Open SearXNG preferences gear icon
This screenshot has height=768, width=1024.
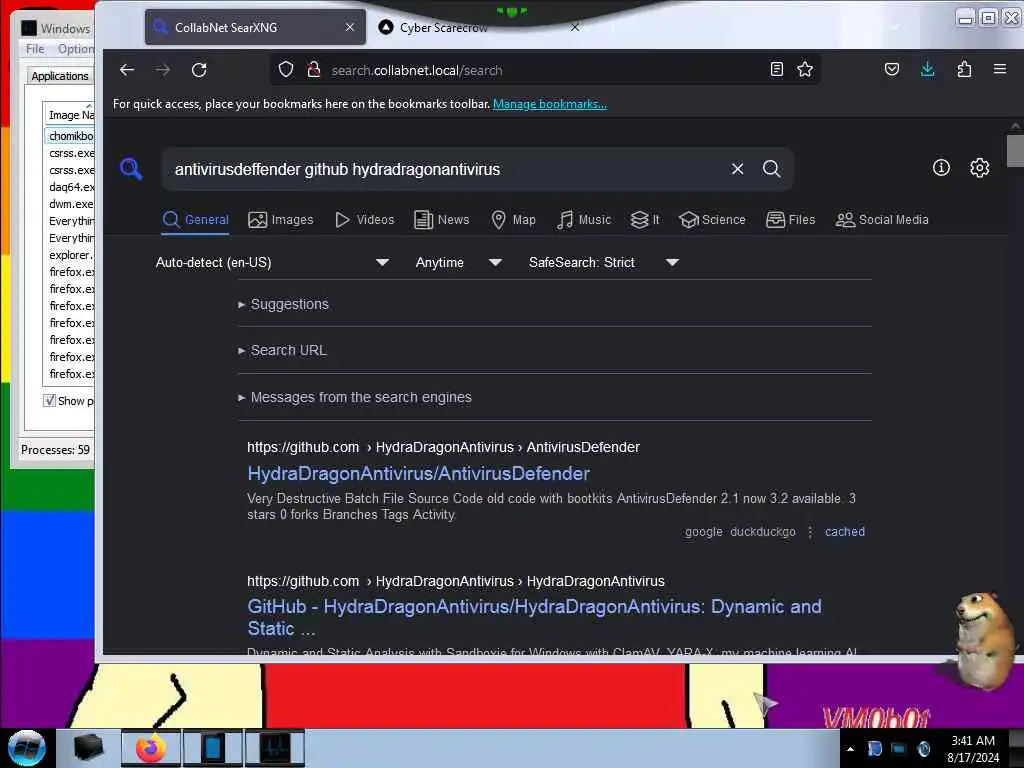pos(979,168)
